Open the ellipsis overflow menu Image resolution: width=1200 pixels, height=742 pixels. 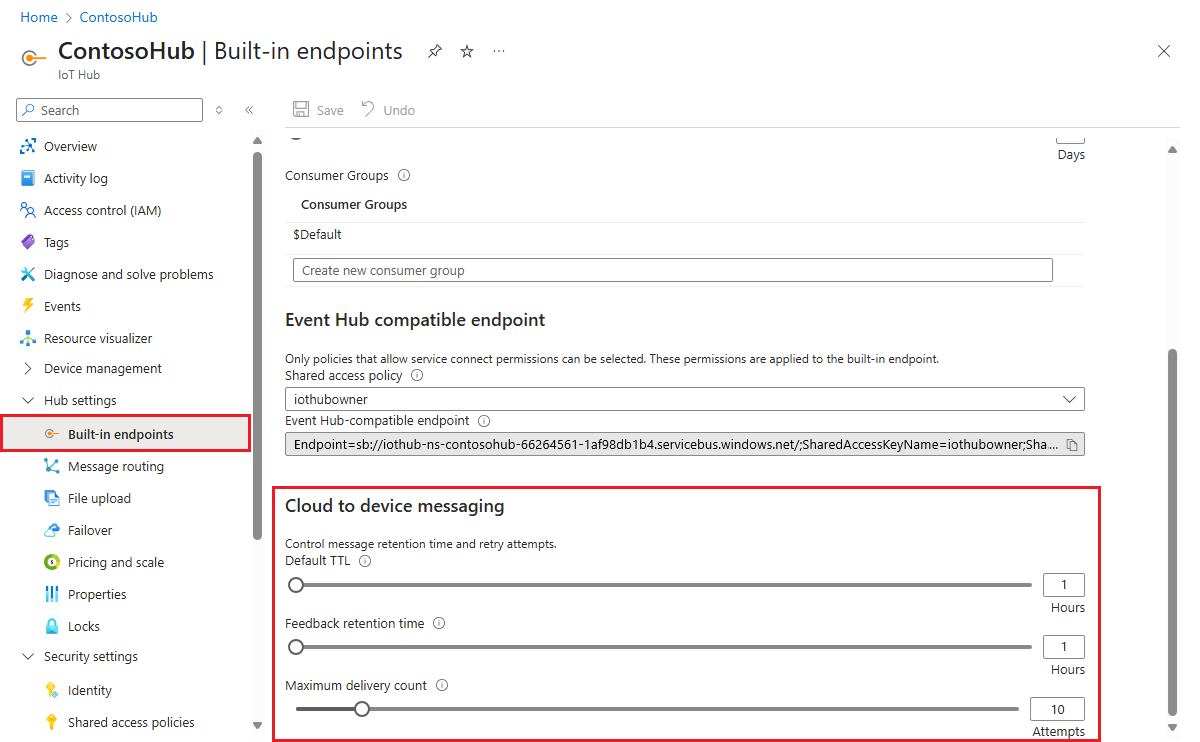coord(498,51)
